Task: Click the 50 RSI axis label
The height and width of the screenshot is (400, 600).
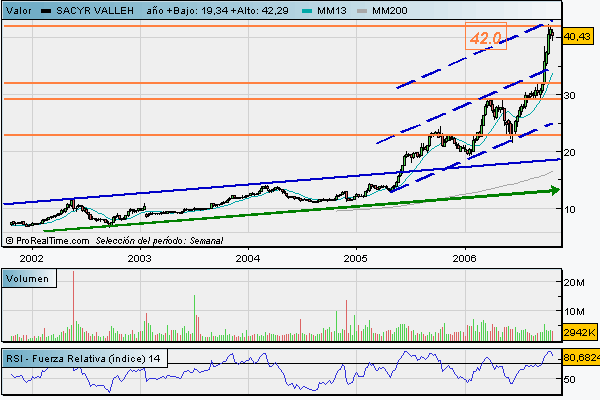Action: click(x=570, y=379)
